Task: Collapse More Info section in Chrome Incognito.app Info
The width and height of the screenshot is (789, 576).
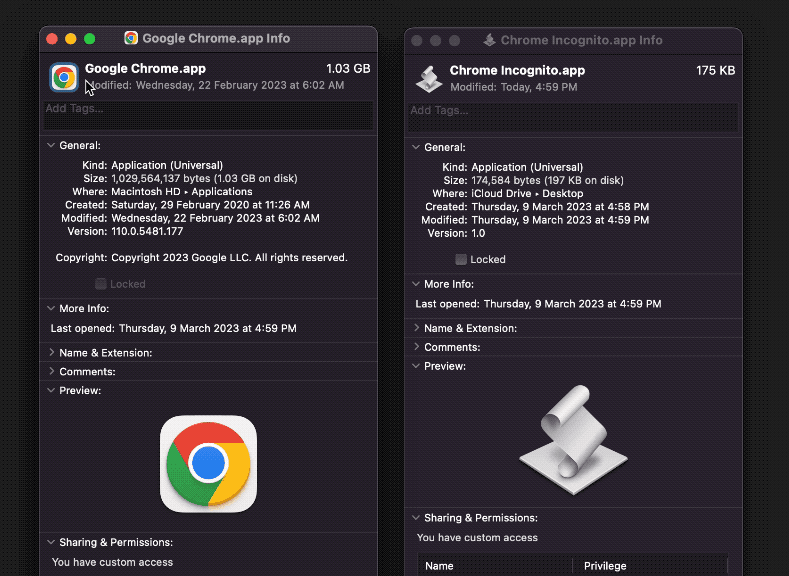Action: (416, 284)
